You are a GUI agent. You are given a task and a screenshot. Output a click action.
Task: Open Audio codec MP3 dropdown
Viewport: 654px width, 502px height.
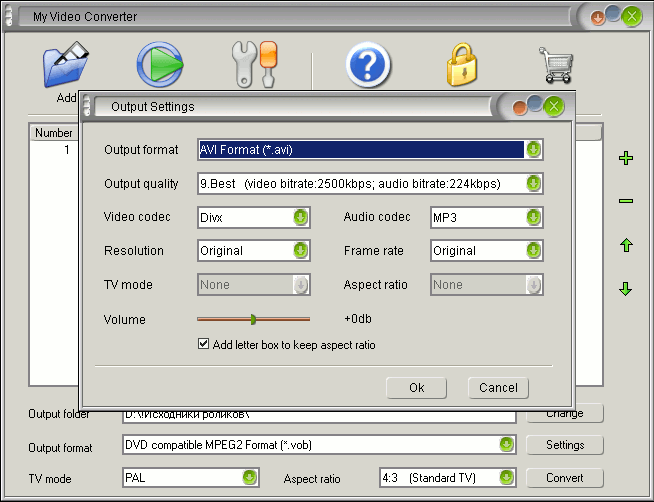(x=533, y=217)
